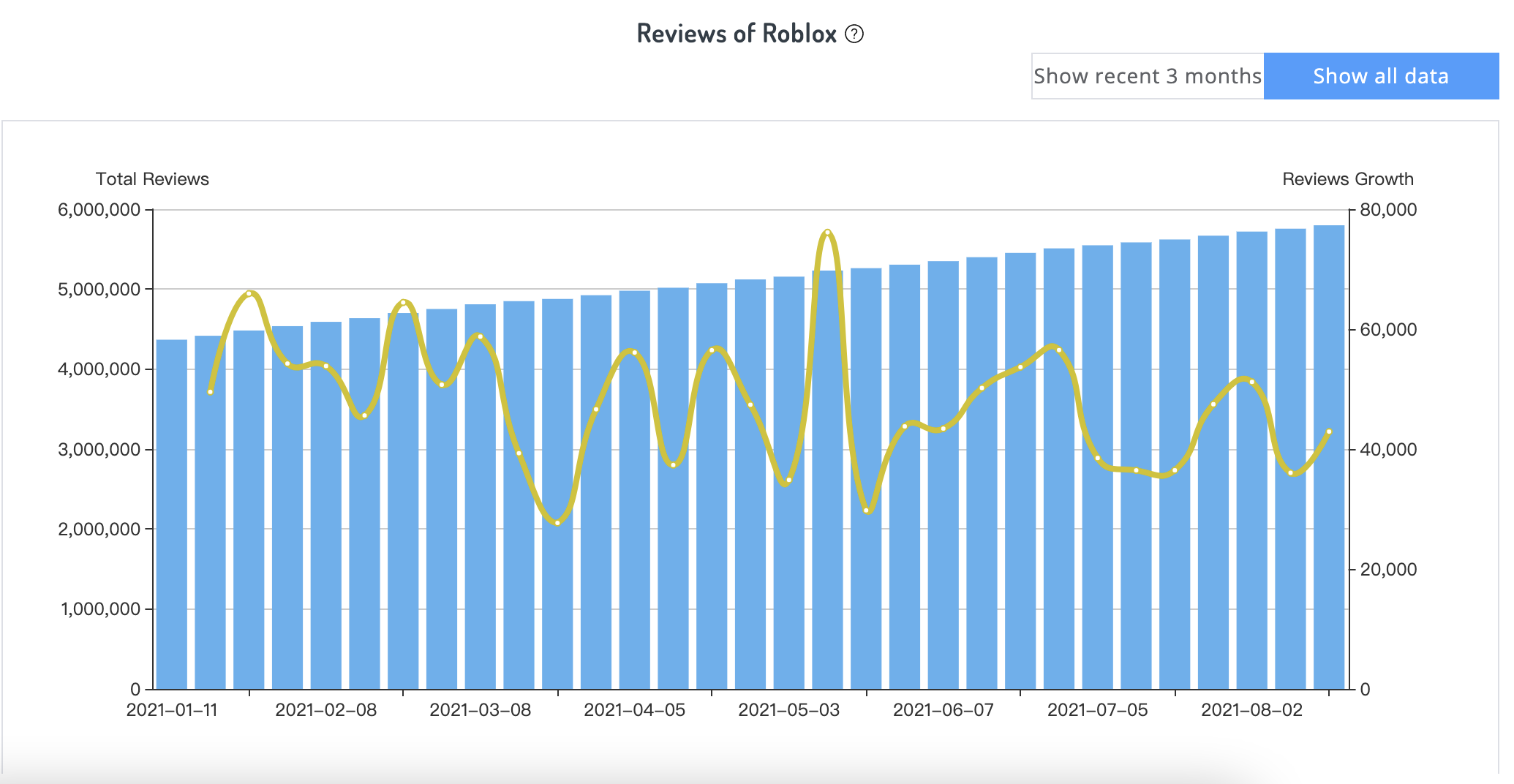This screenshot has height=784, width=1514.
Task: Click the rightmost blue bar in chart
Action: (1329, 512)
